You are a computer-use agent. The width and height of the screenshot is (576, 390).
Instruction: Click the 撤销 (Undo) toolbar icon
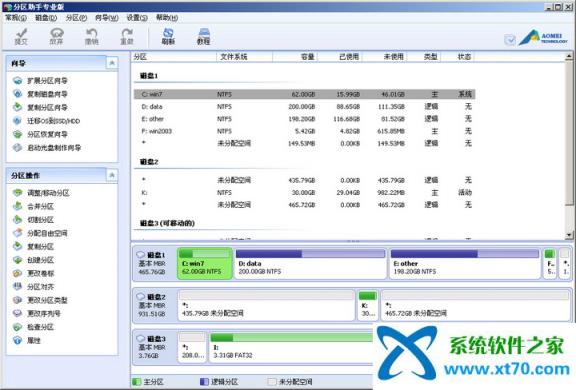pos(91,37)
